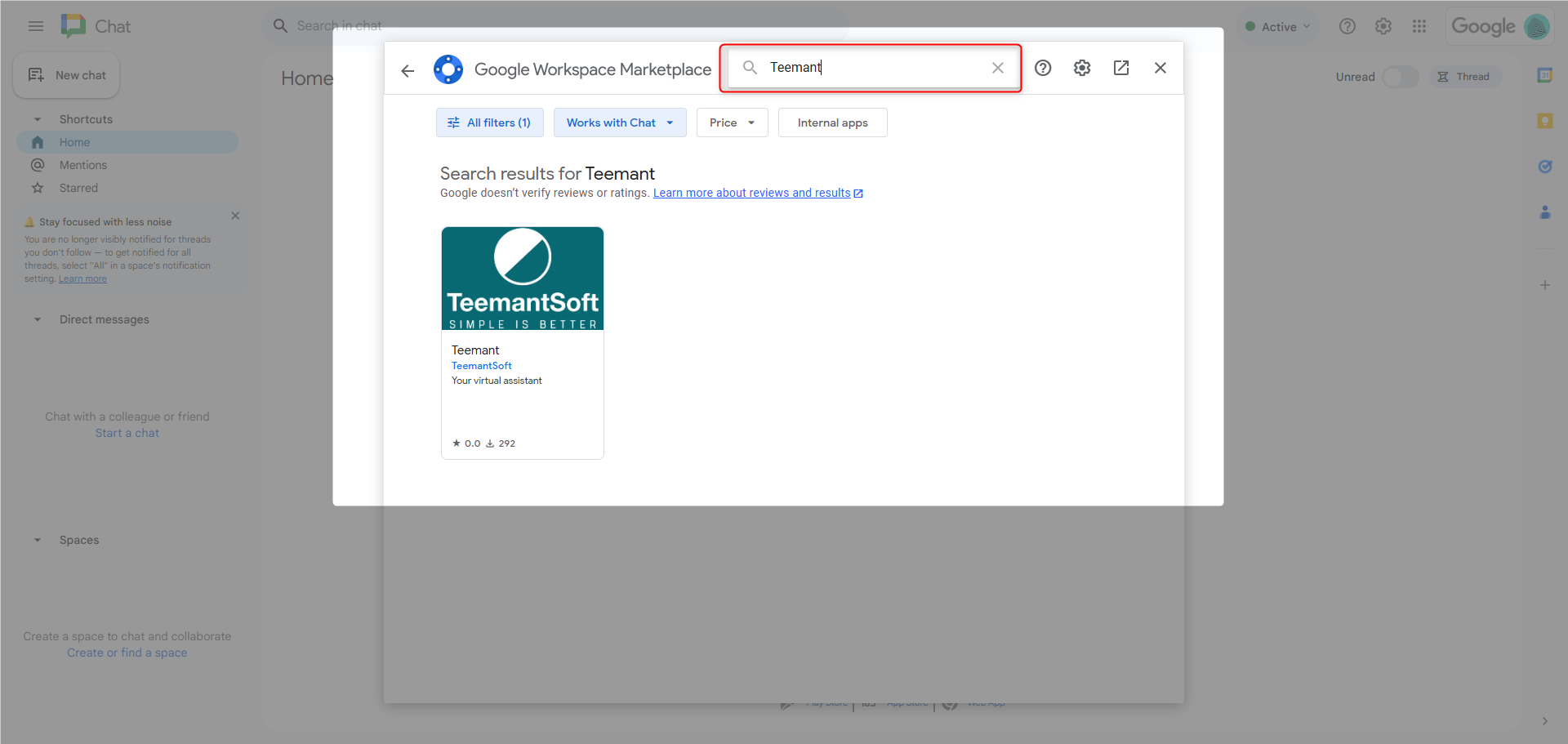Click the Thread view button
The height and width of the screenshot is (744, 1568).
click(1465, 77)
